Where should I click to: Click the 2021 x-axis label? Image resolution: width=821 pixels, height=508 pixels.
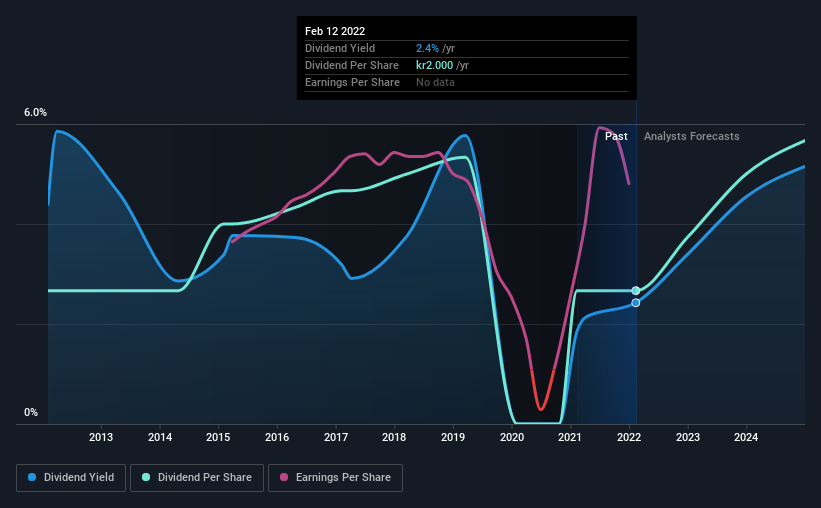570,437
